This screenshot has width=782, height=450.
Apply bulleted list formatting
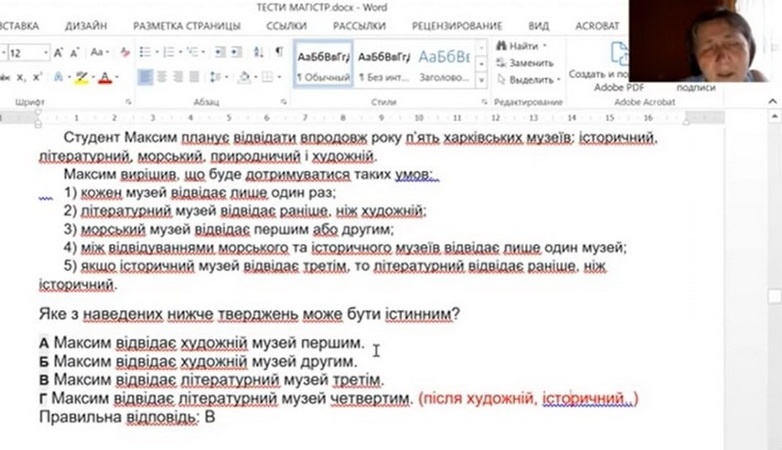click(x=146, y=52)
